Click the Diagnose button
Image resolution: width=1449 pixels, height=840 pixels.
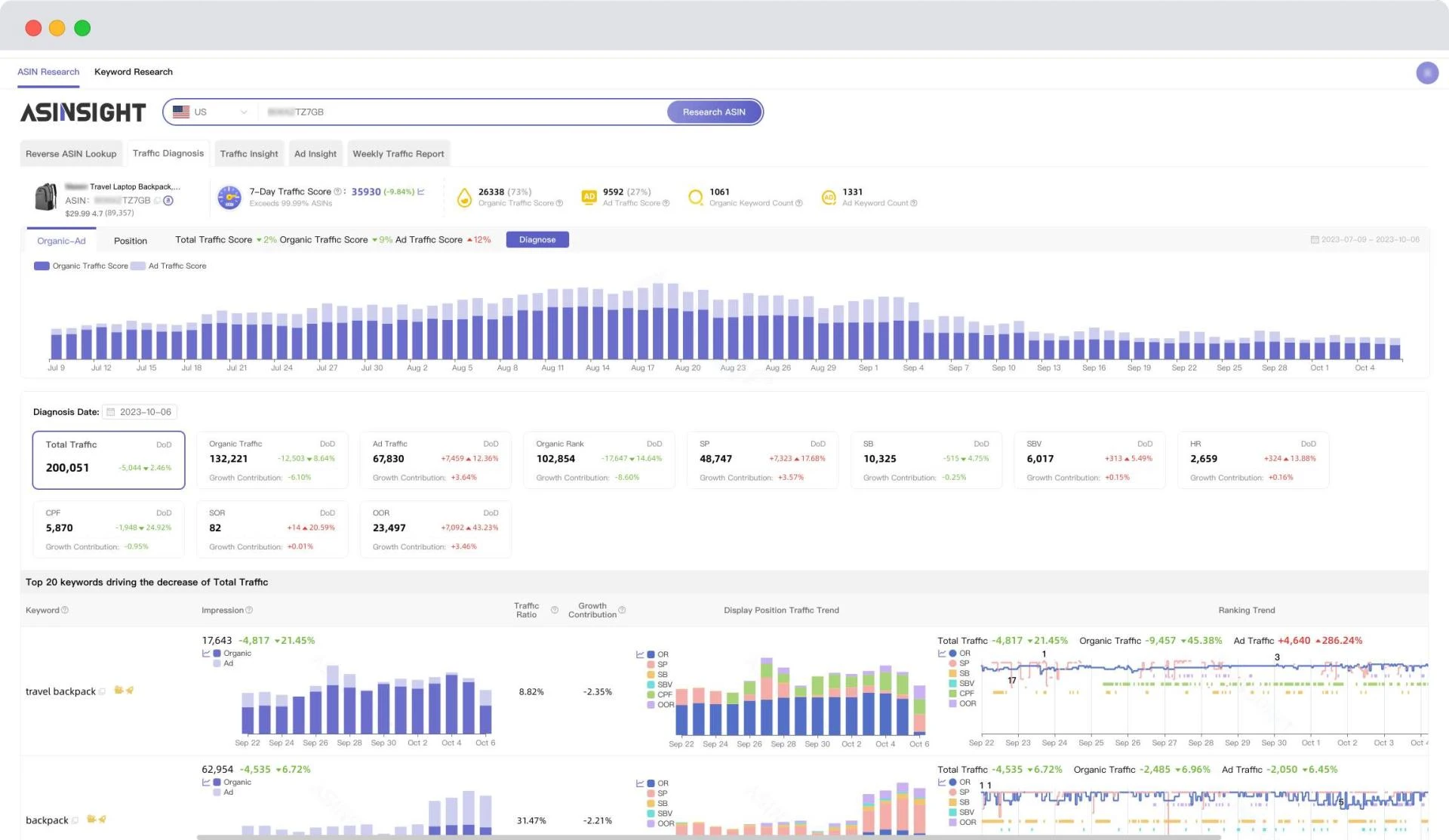(537, 239)
